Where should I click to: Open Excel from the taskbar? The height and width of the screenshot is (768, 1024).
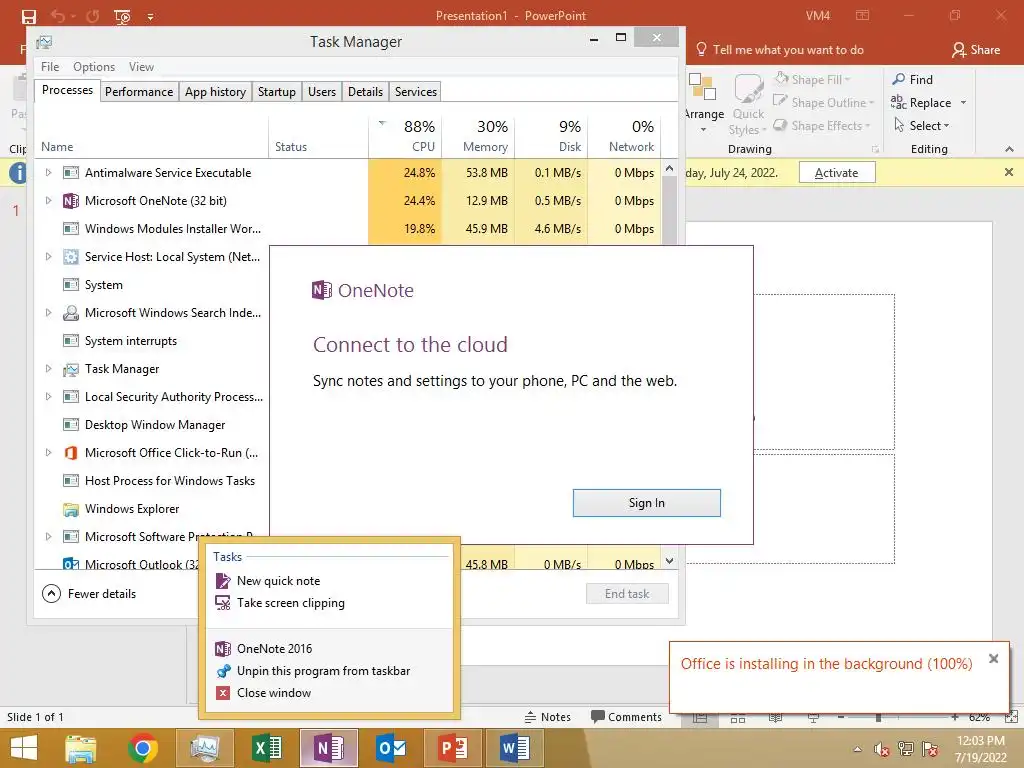click(x=267, y=748)
